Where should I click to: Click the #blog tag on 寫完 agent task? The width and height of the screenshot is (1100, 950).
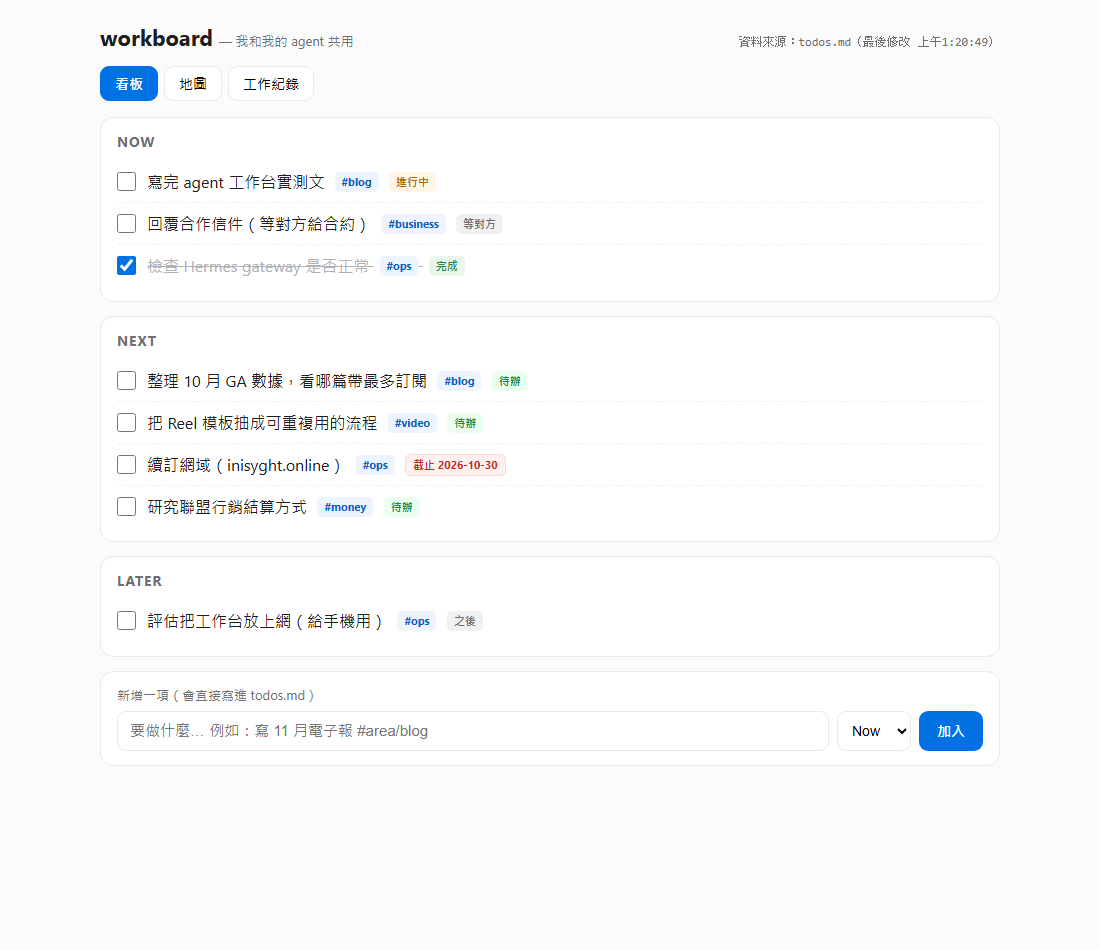tap(356, 182)
